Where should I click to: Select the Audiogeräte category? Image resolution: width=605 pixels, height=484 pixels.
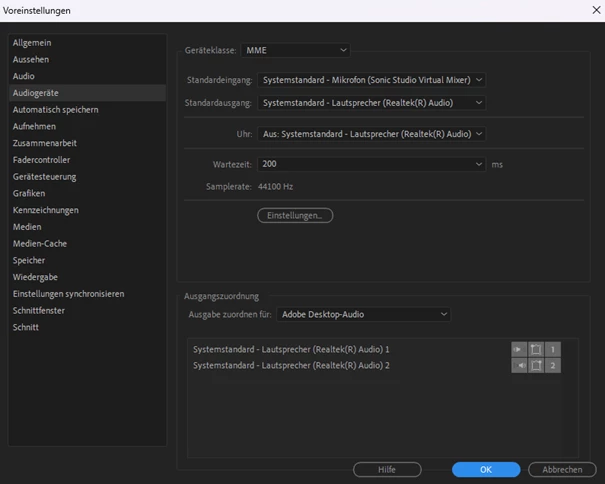point(88,93)
